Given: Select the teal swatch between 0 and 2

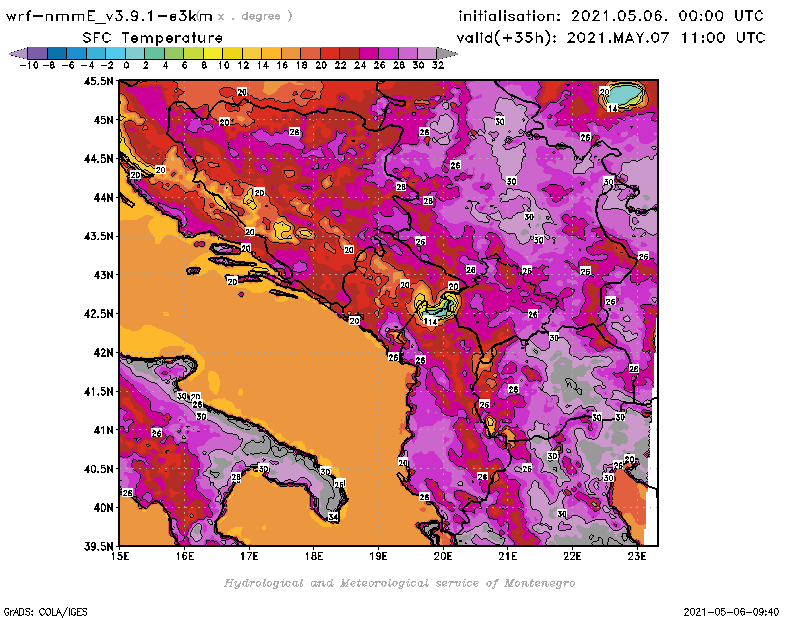Looking at the screenshot, I should tap(136, 53).
